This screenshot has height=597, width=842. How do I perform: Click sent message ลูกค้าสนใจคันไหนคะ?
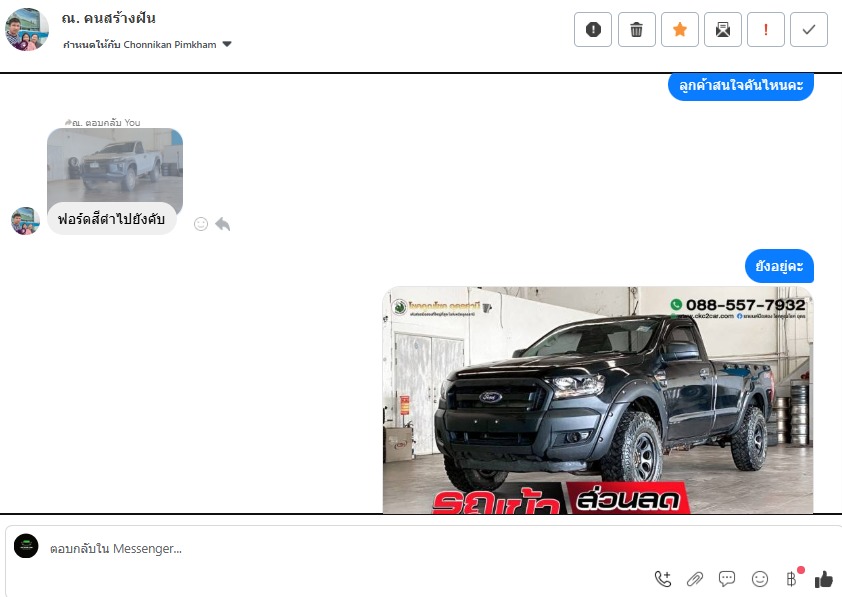pyautogui.click(x=741, y=86)
